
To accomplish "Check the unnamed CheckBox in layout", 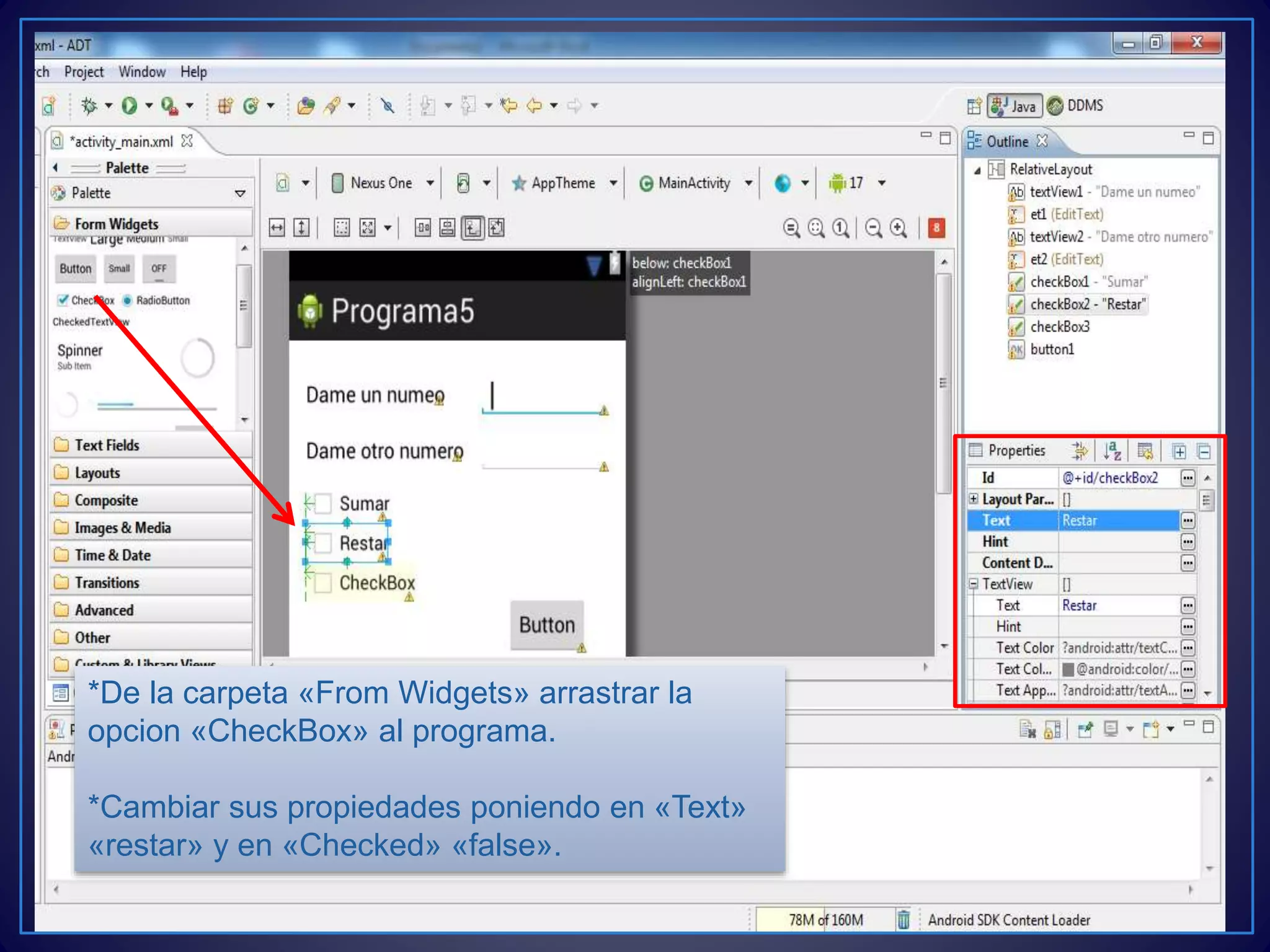I will tap(323, 583).
